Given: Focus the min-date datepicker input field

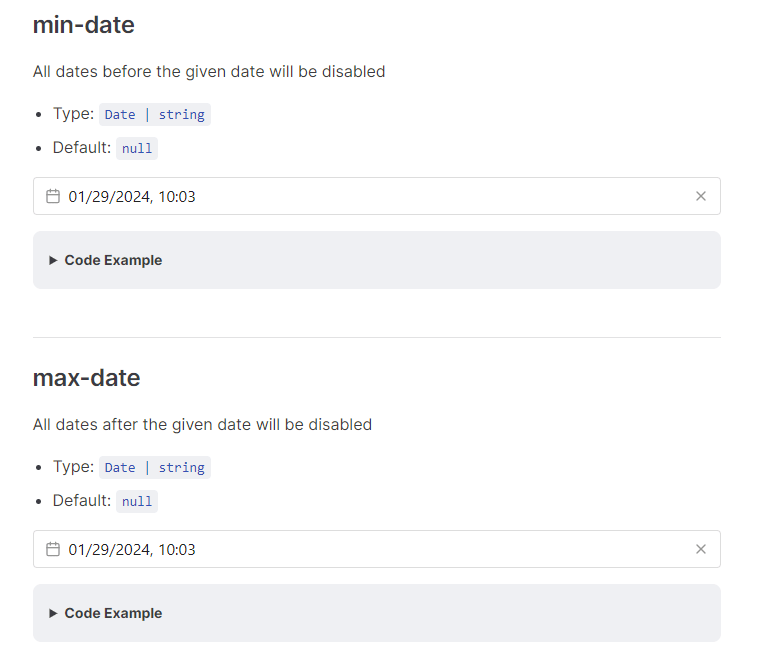Looking at the screenshot, I should (x=377, y=196).
